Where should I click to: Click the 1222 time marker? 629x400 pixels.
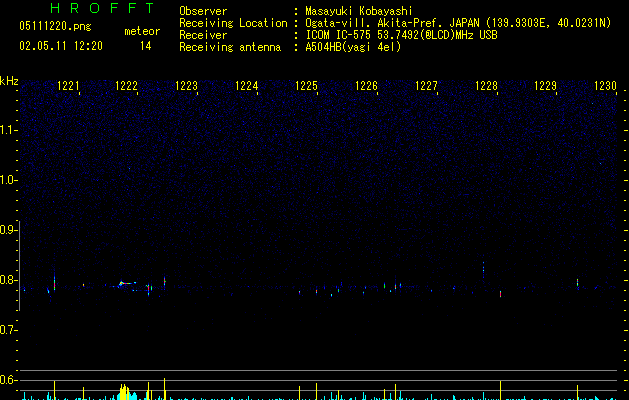(126, 86)
